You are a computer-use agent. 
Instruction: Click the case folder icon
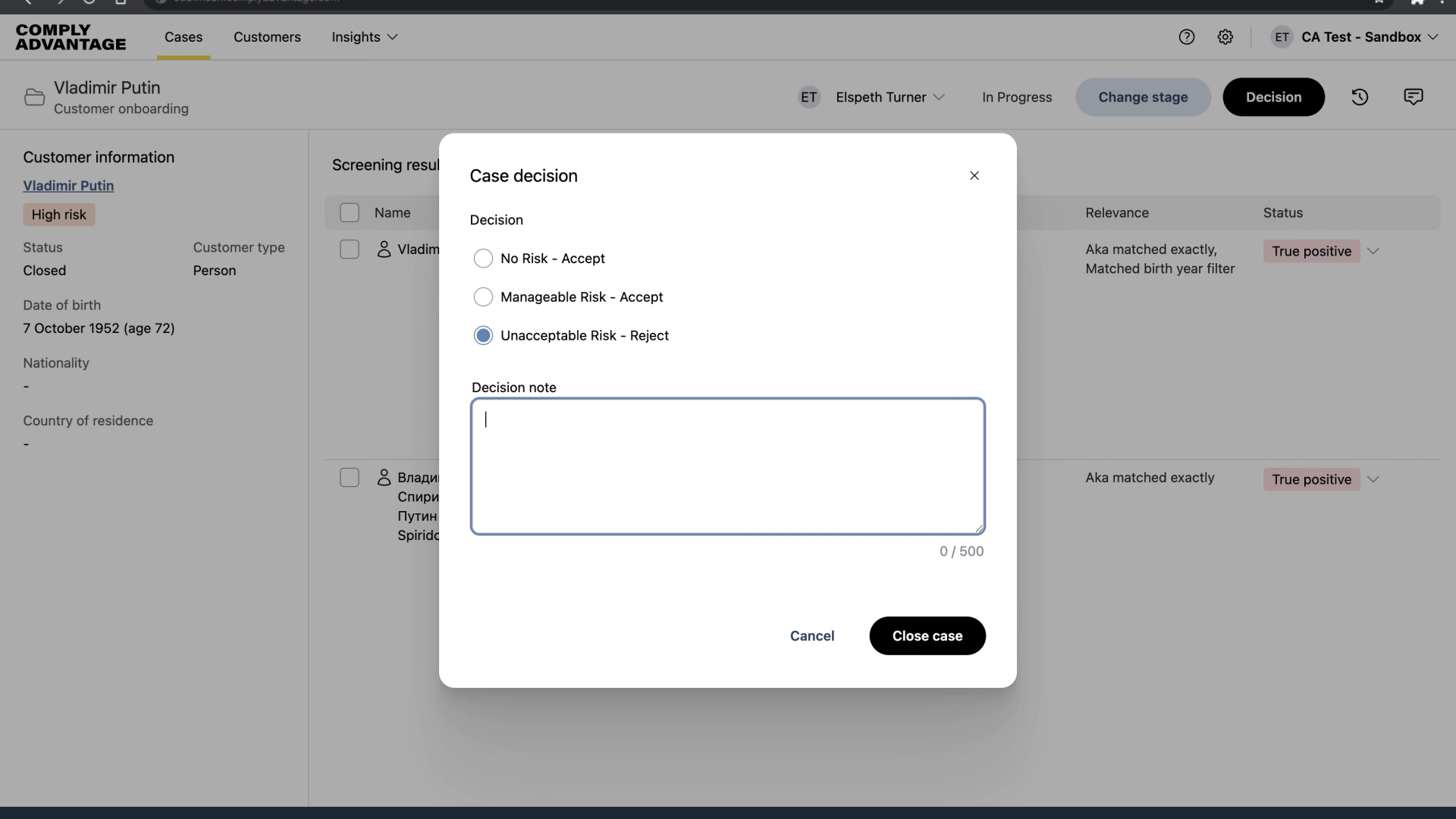(34, 97)
